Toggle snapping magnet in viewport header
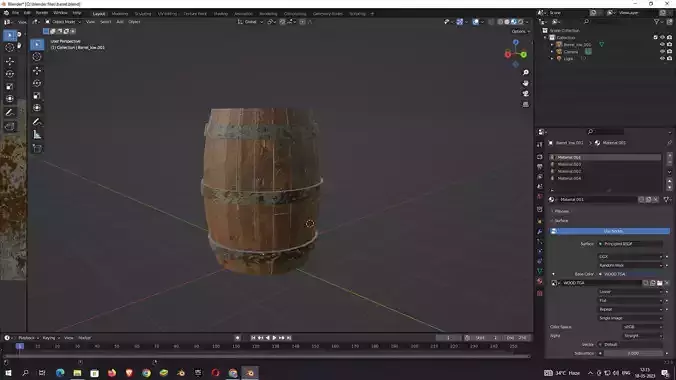The width and height of the screenshot is (676, 380). [x=282, y=22]
